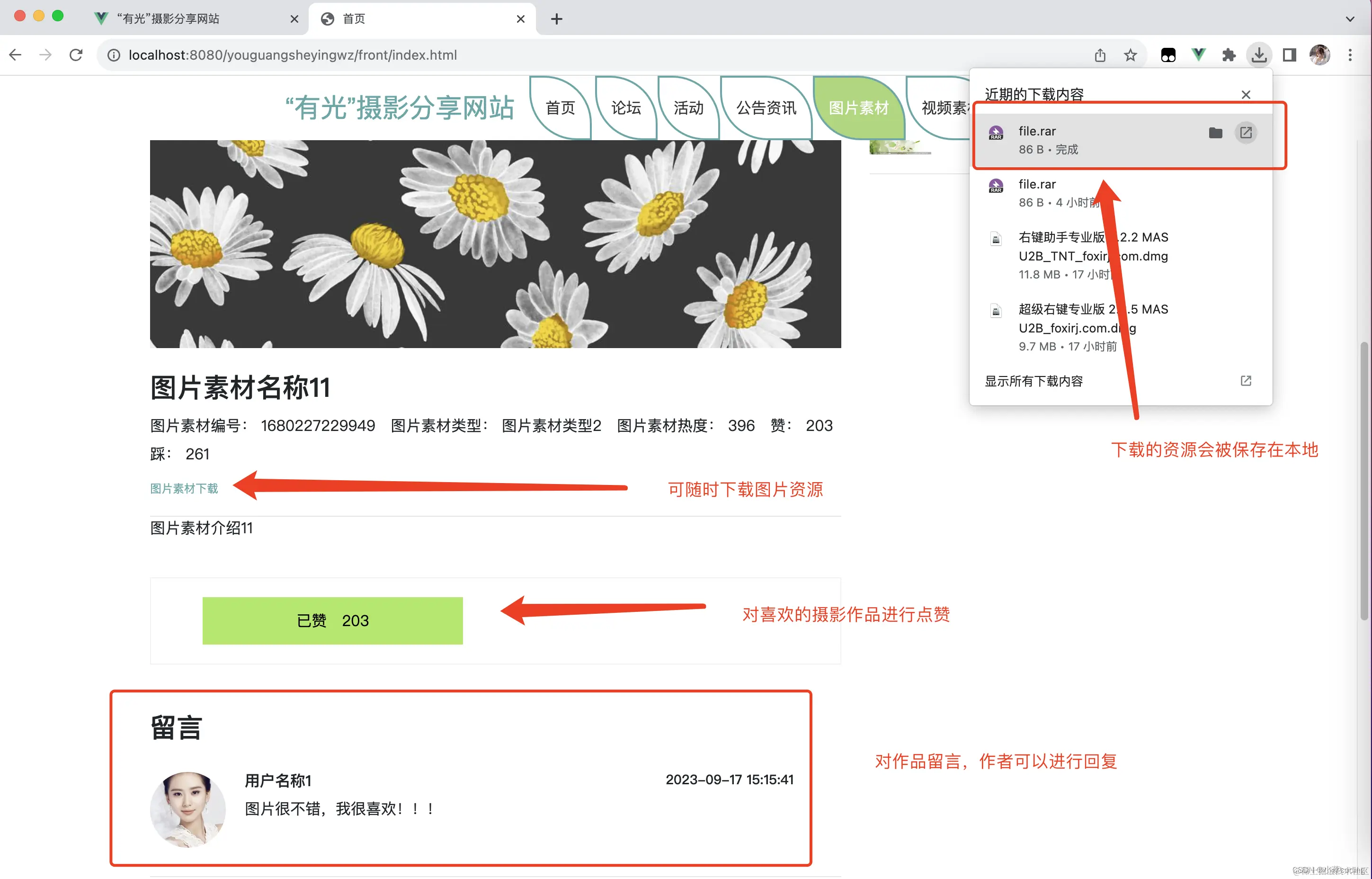This screenshot has height=879, width=1372.
Task: Select the 论坛 navigation tab
Action: click(x=626, y=108)
